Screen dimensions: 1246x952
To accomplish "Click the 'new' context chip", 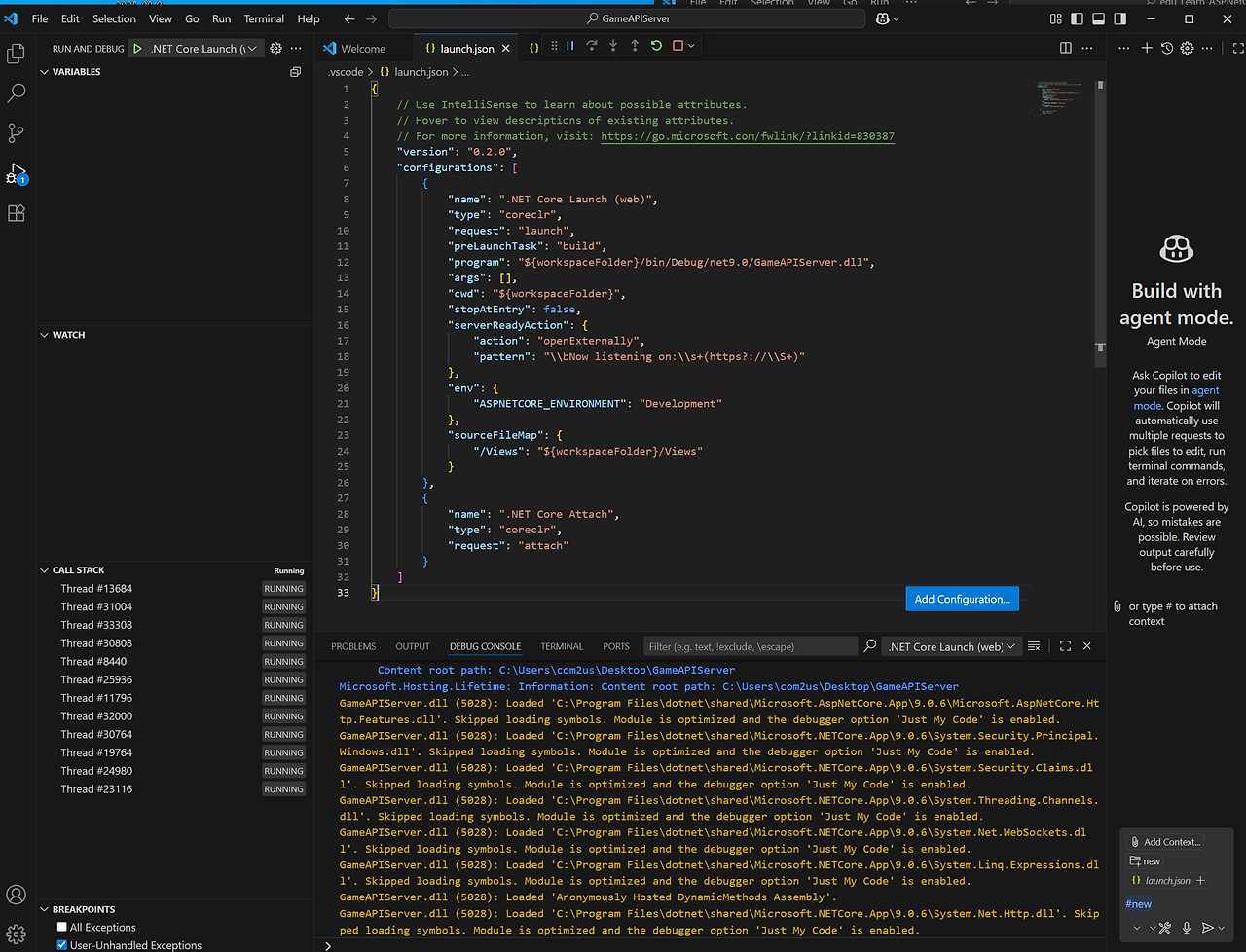I will tap(1145, 861).
